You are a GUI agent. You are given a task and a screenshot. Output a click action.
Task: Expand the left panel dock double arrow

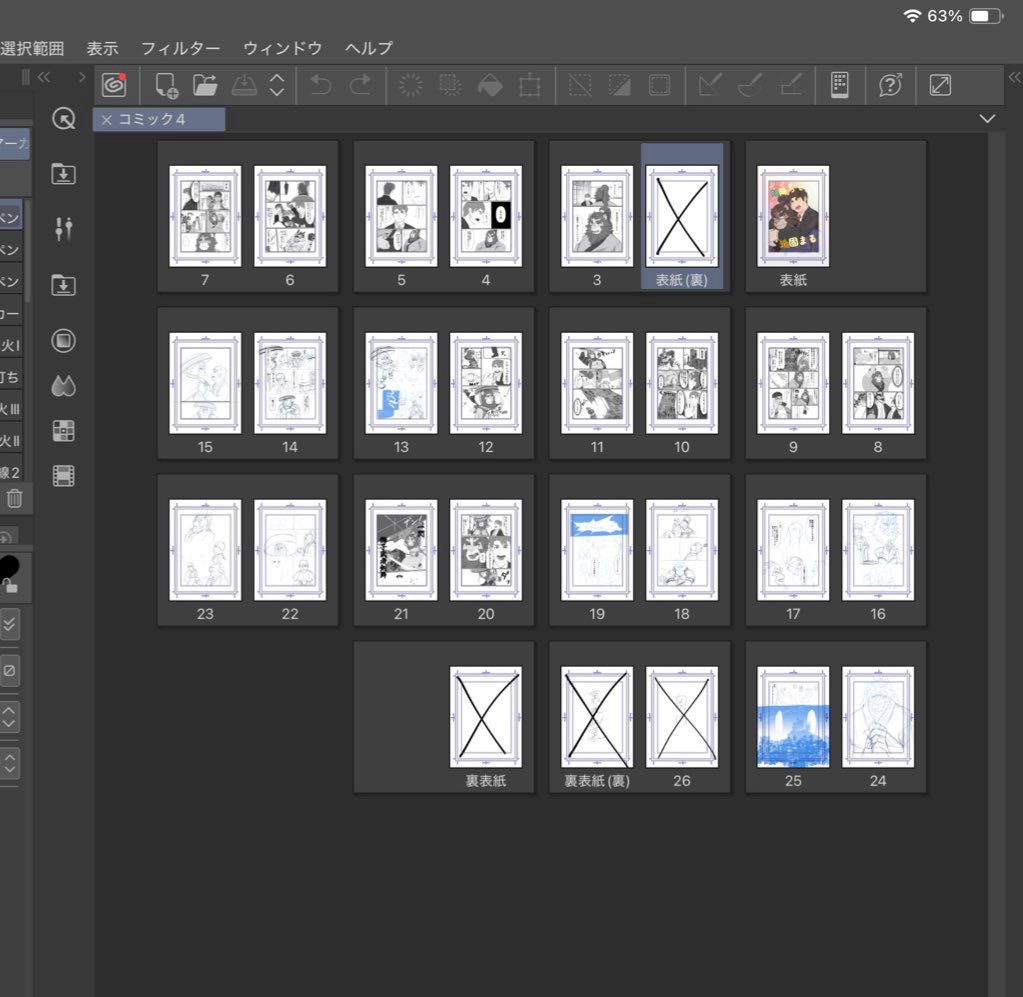(x=43, y=77)
